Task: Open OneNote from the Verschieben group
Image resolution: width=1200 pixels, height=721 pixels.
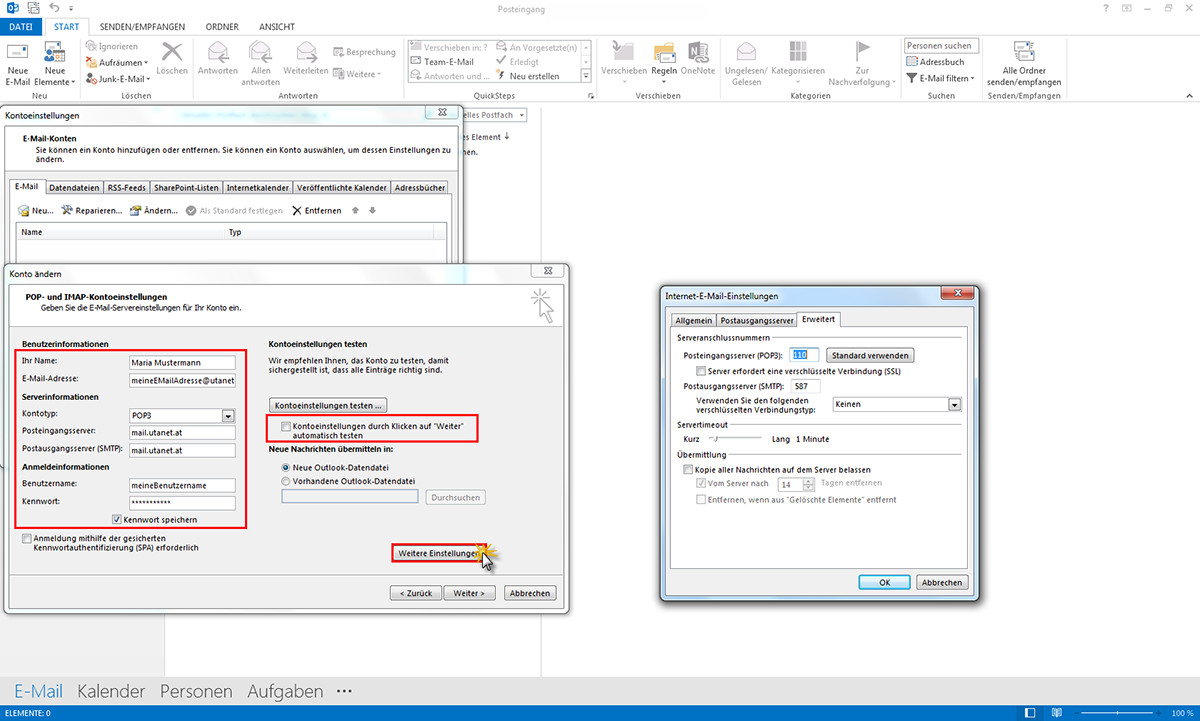Action: pyautogui.click(x=698, y=58)
